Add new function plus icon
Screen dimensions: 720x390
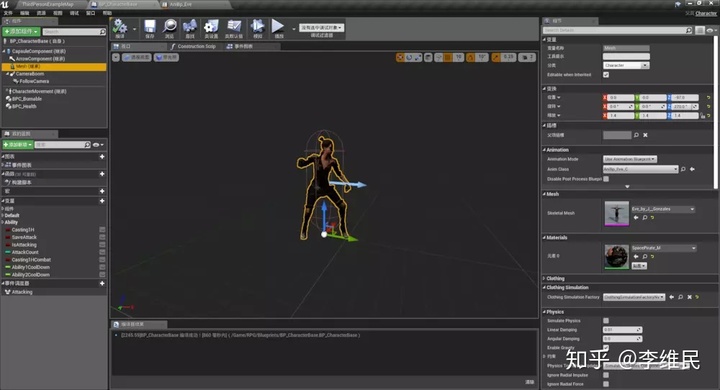coord(102,174)
